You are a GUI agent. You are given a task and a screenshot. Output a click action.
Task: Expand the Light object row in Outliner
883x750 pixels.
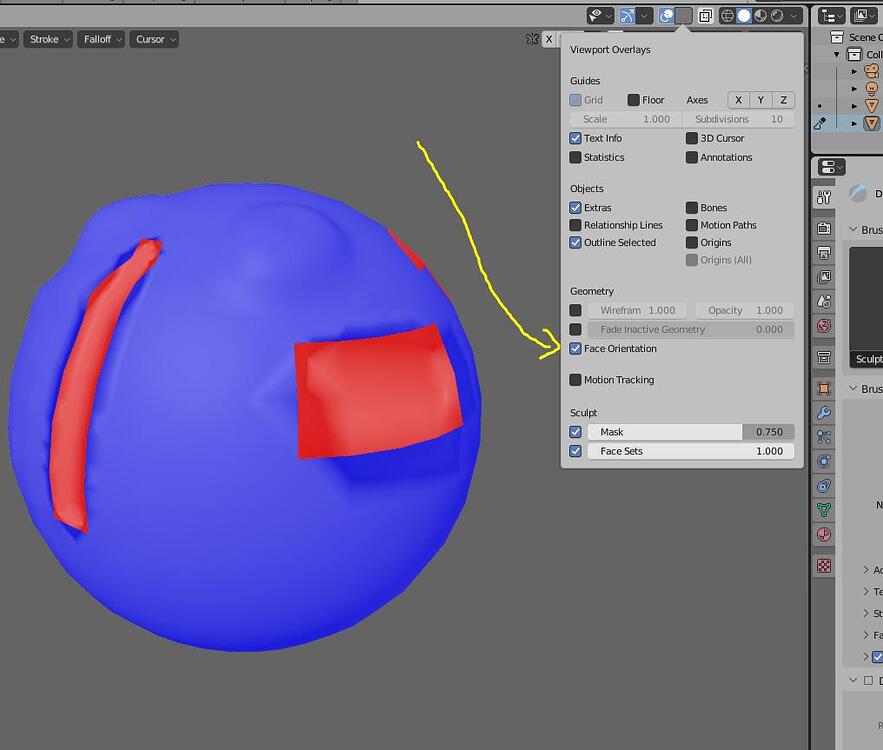pyautogui.click(x=854, y=88)
